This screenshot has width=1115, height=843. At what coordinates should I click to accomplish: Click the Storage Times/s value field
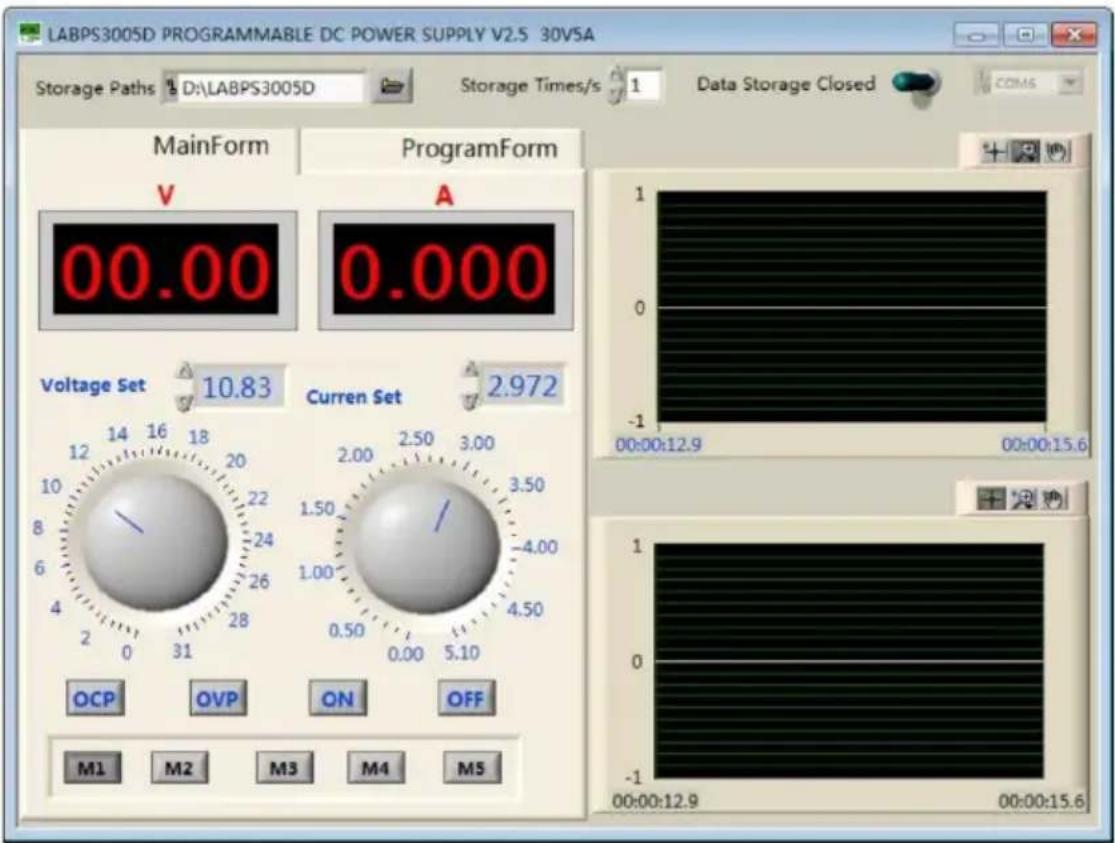pos(643,86)
